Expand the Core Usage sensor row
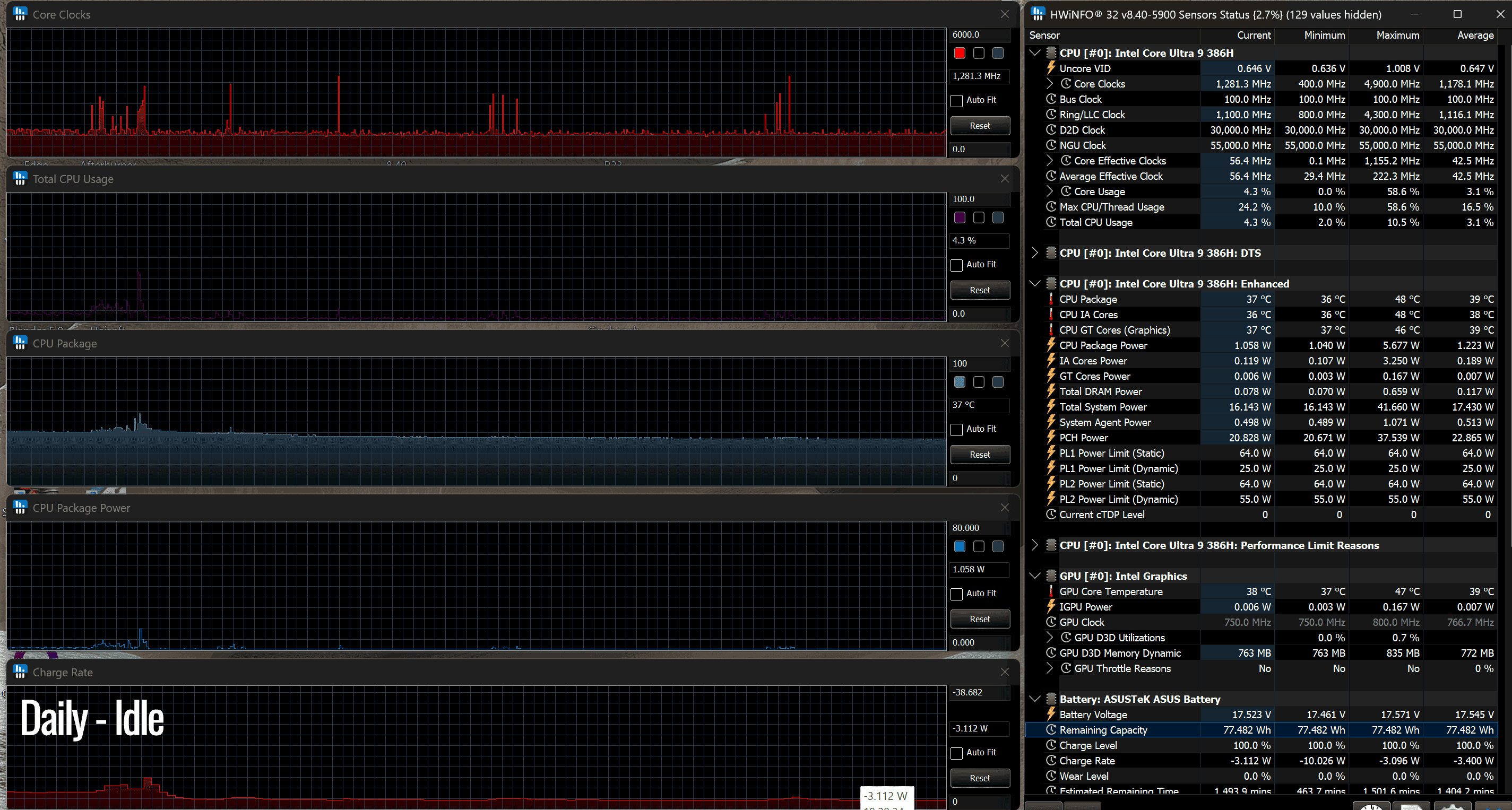 click(x=1050, y=191)
